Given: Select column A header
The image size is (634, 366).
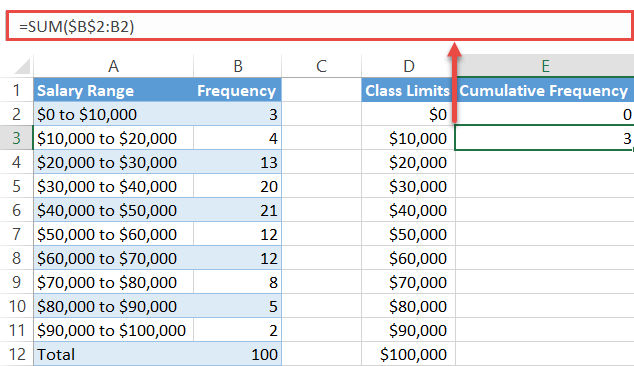Looking at the screenshot, I should pos(114,66).
